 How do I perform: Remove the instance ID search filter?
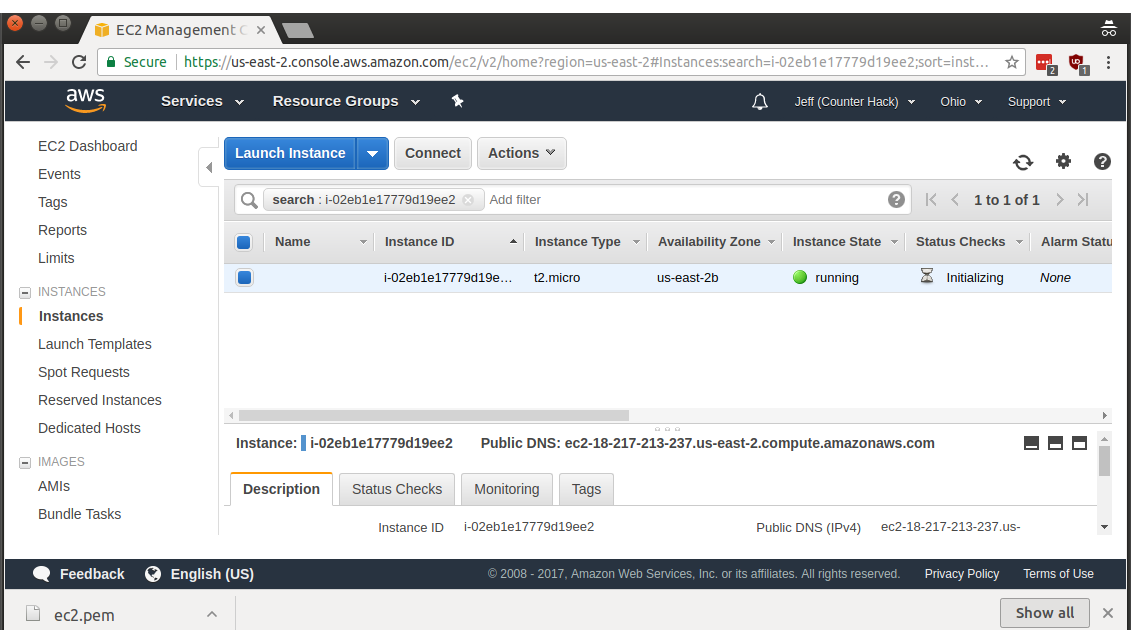click(x=468, y=200)
